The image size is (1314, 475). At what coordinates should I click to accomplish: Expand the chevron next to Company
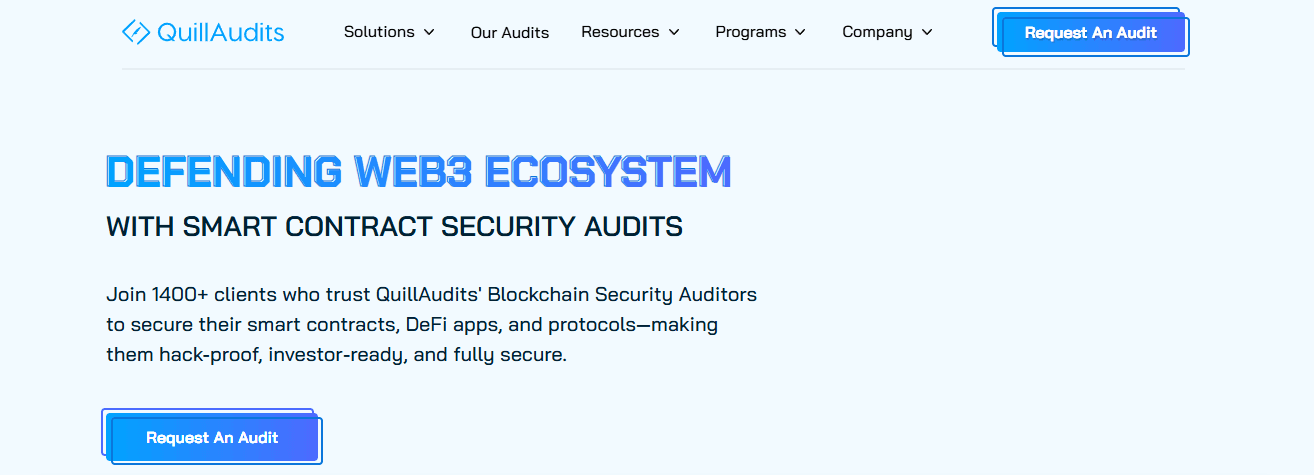coord(927,32)
